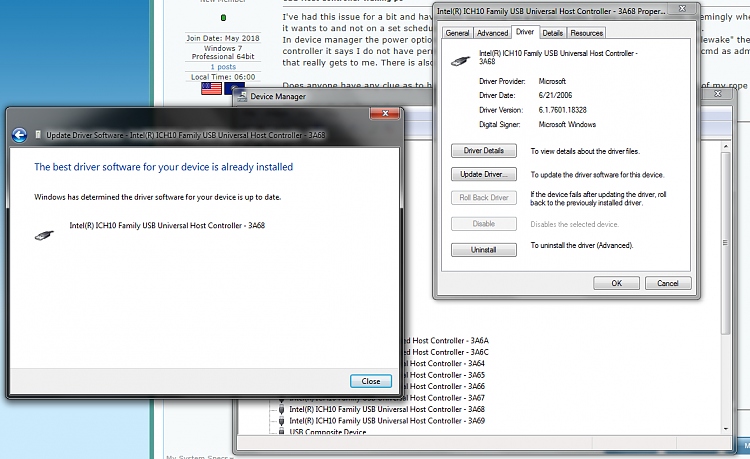Viewport: 750px width, 459px height.
Task: Click the Driver Version value 6.1.7601.18328
Action: (562, 110)
